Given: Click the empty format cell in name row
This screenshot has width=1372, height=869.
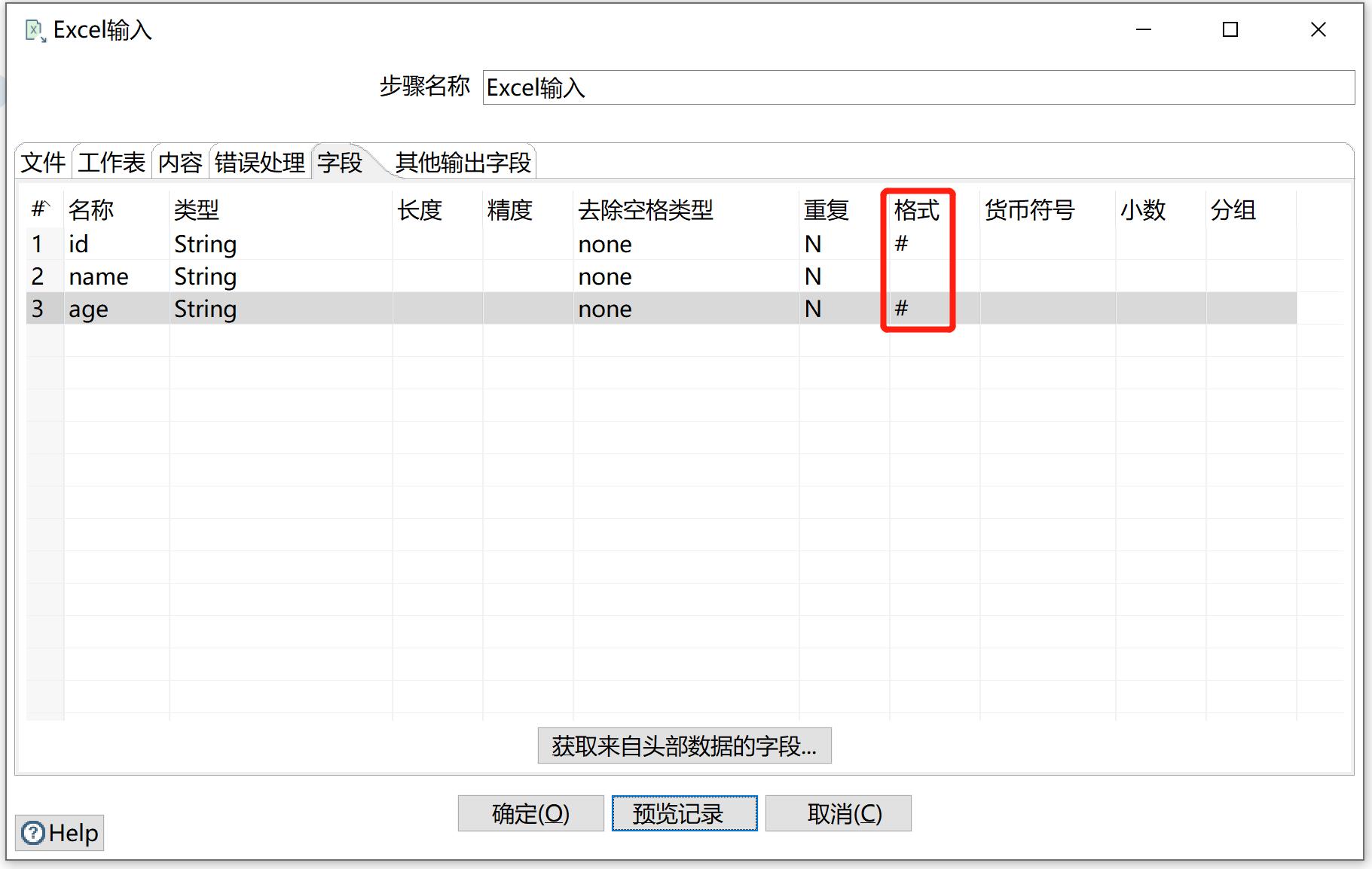Looking at the screenshot, I should coord(934,276).
